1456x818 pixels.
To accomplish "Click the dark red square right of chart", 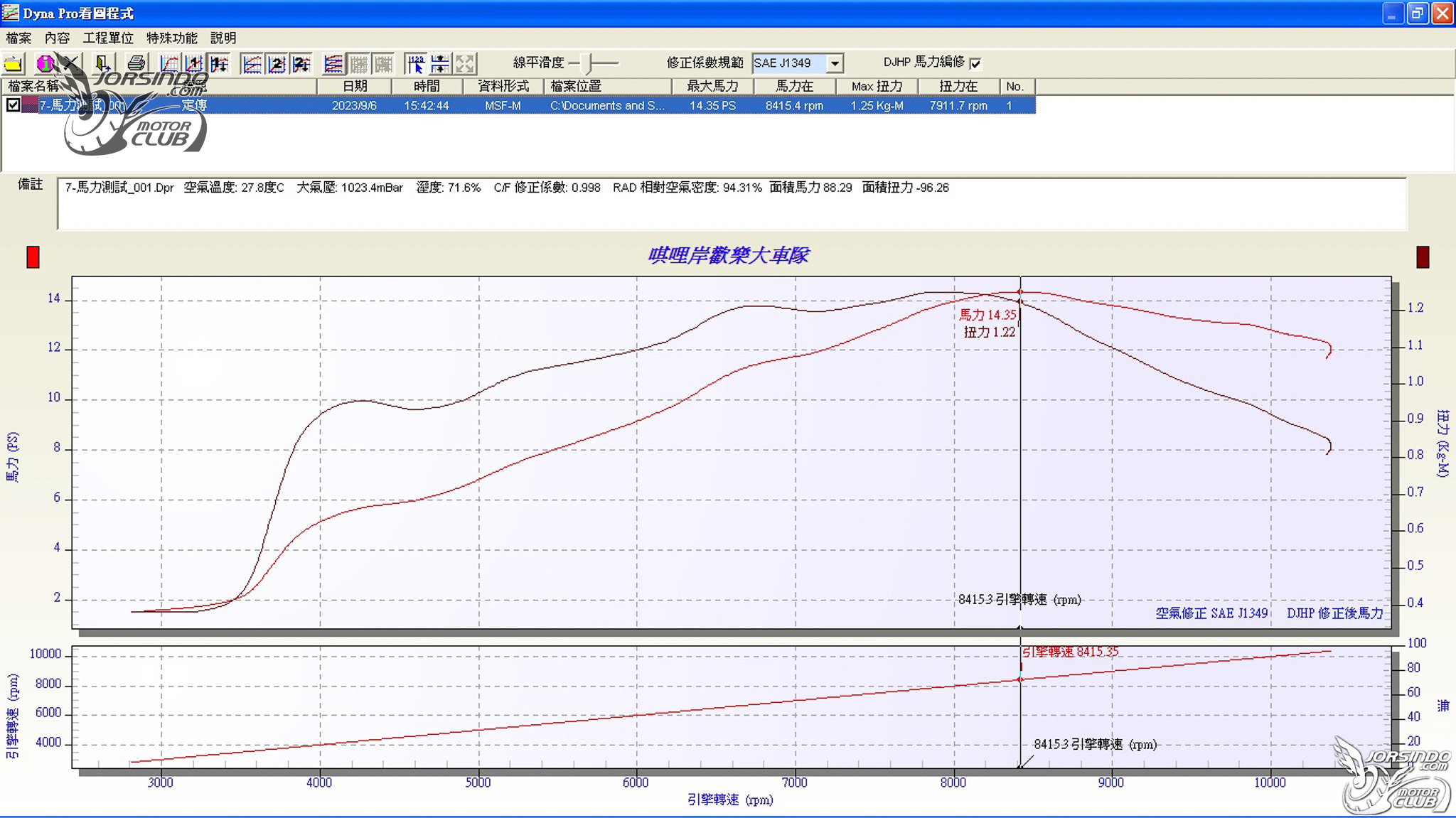I will (1423, 257).
